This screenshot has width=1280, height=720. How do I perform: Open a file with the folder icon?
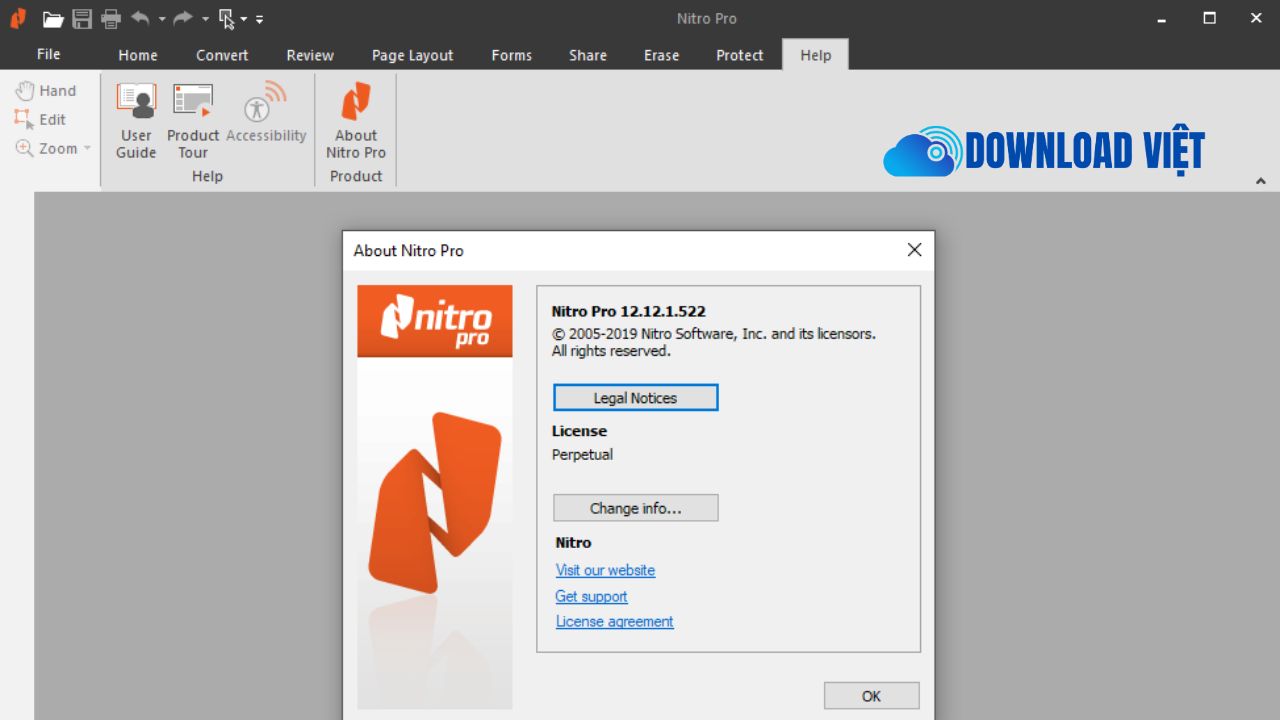[53, 18]
